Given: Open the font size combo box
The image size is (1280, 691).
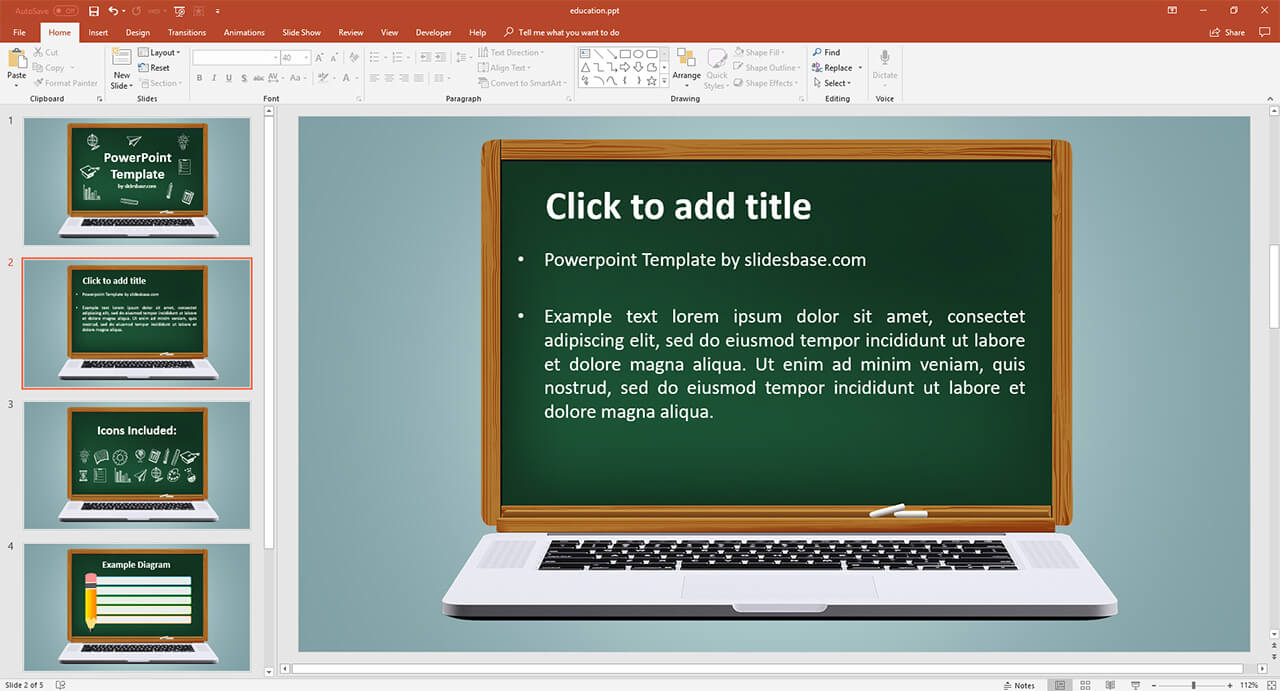Looking at the screenshot, I should [295, 58].
